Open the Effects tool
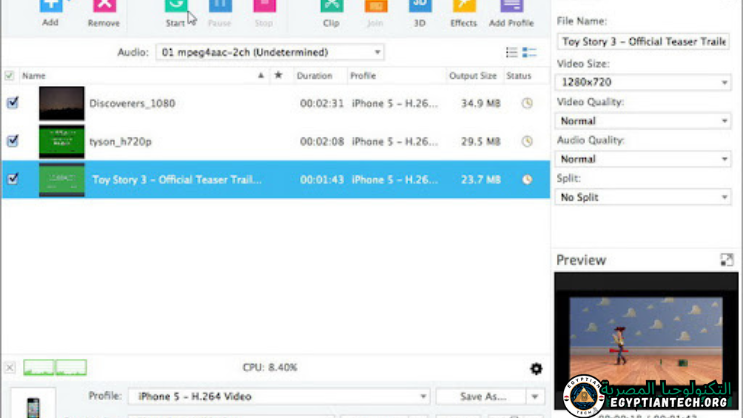Image resolution: width=743 pixels, height=418 pixels. click(464, 8)
